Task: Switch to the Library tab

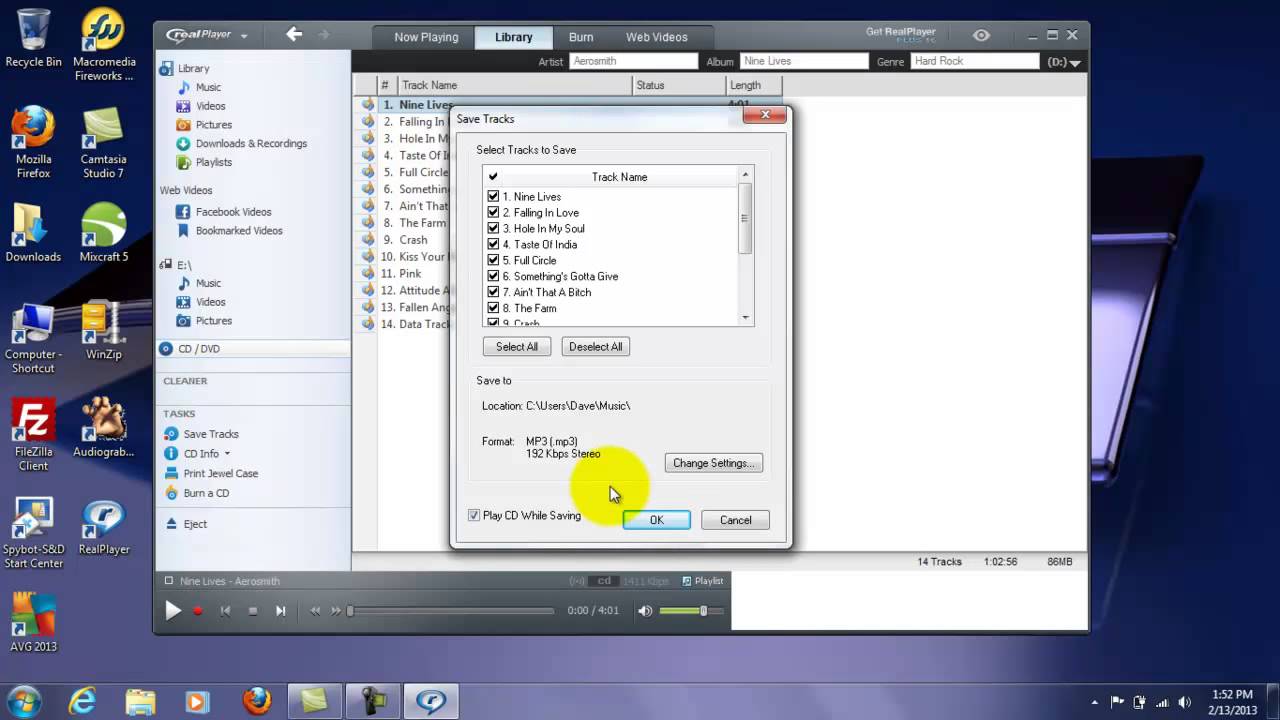Action: tap(514, 37)
